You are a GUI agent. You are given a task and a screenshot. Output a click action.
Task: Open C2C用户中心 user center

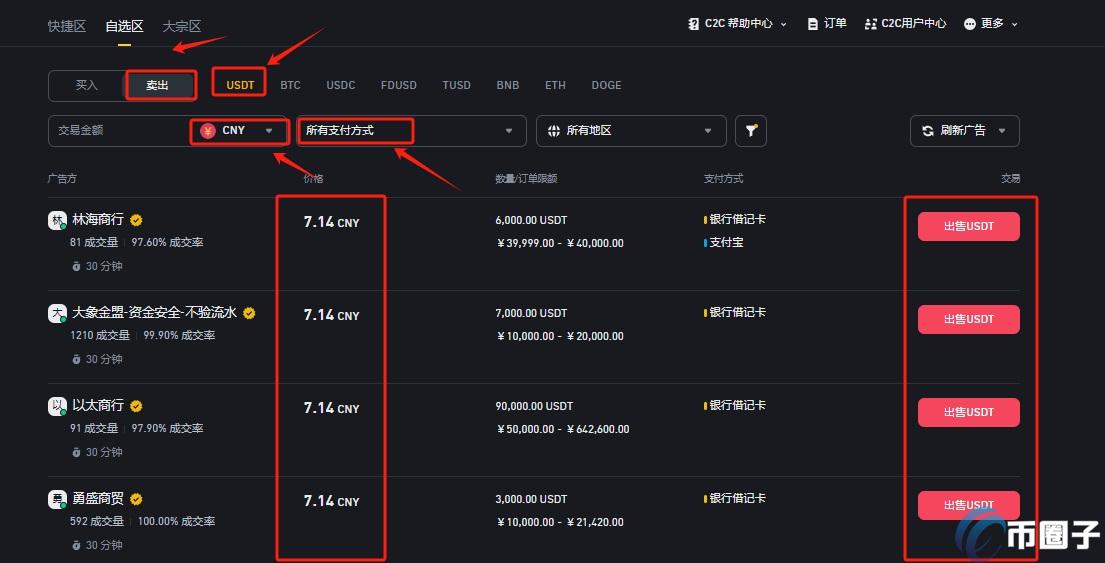pyautogui.click(x=905, y=24)
